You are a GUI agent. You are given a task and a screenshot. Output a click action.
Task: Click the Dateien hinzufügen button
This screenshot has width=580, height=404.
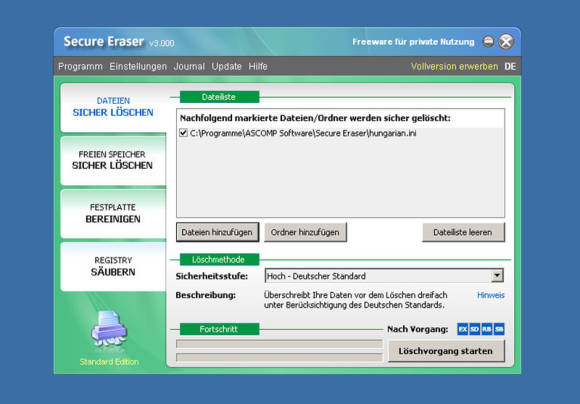(x=218, y=232)
